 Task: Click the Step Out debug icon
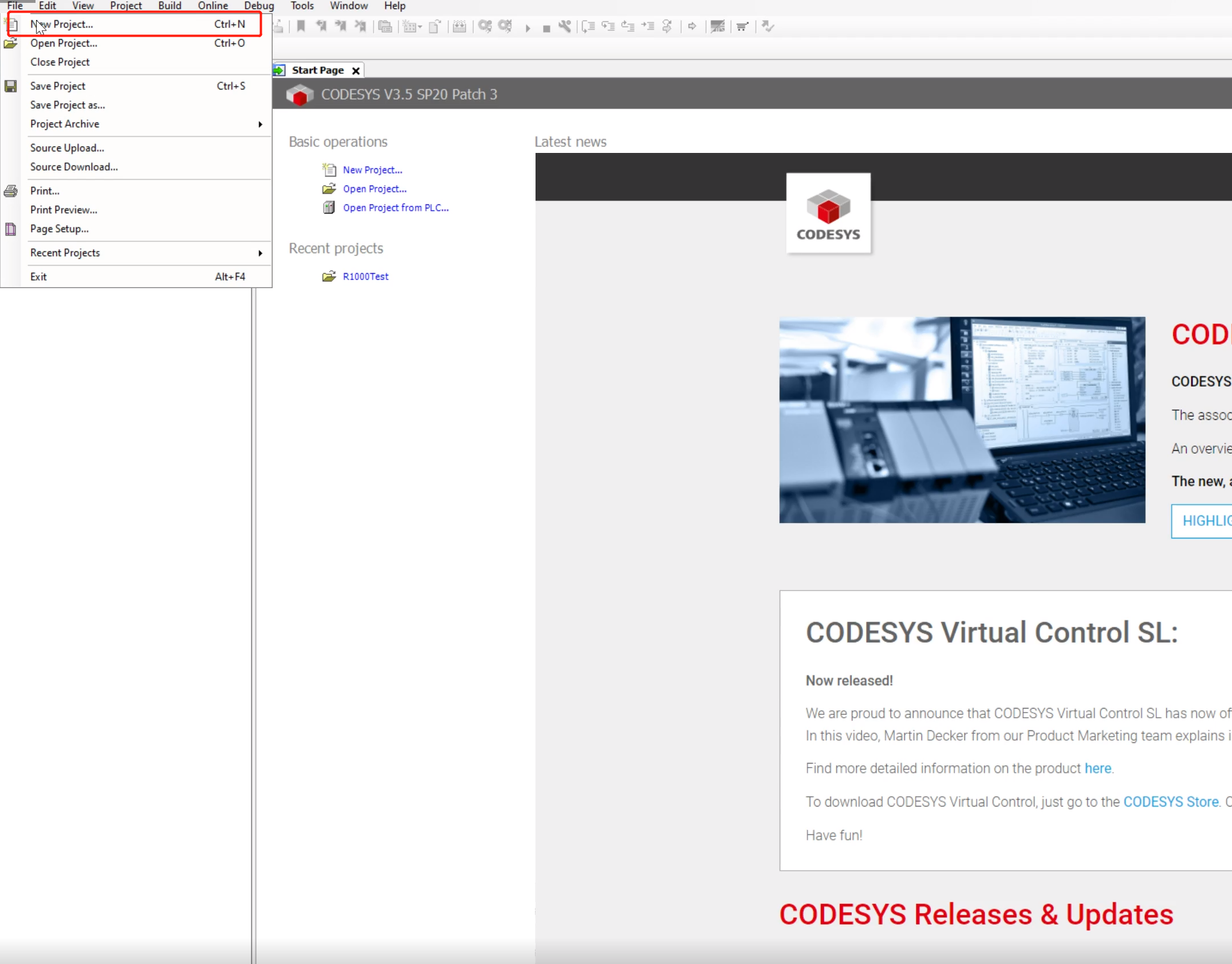pyautogui.click(x=628, y=26)
